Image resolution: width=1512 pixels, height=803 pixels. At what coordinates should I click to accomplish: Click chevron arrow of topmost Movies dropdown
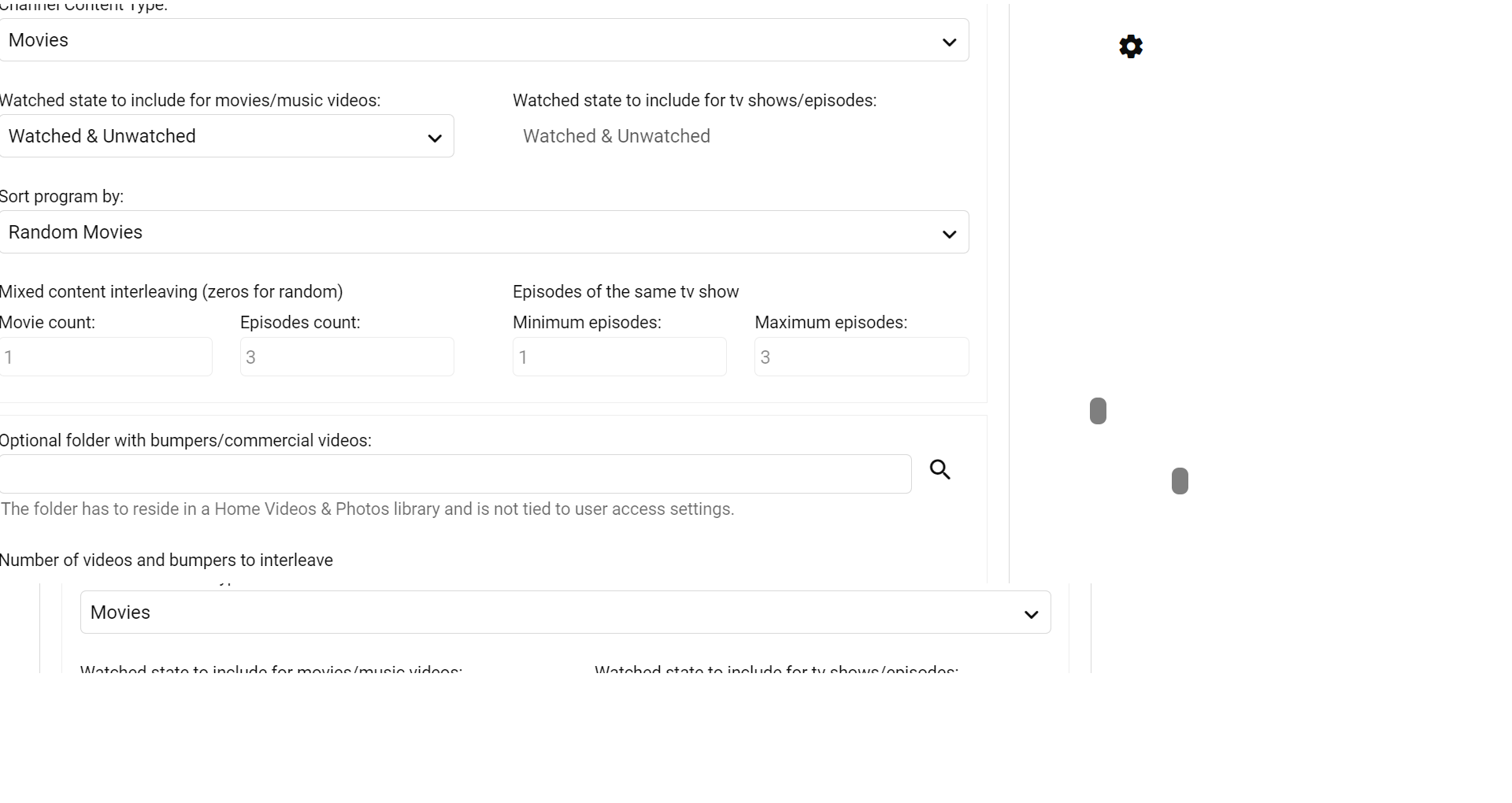pyautogui.click(x=950, y=42)
